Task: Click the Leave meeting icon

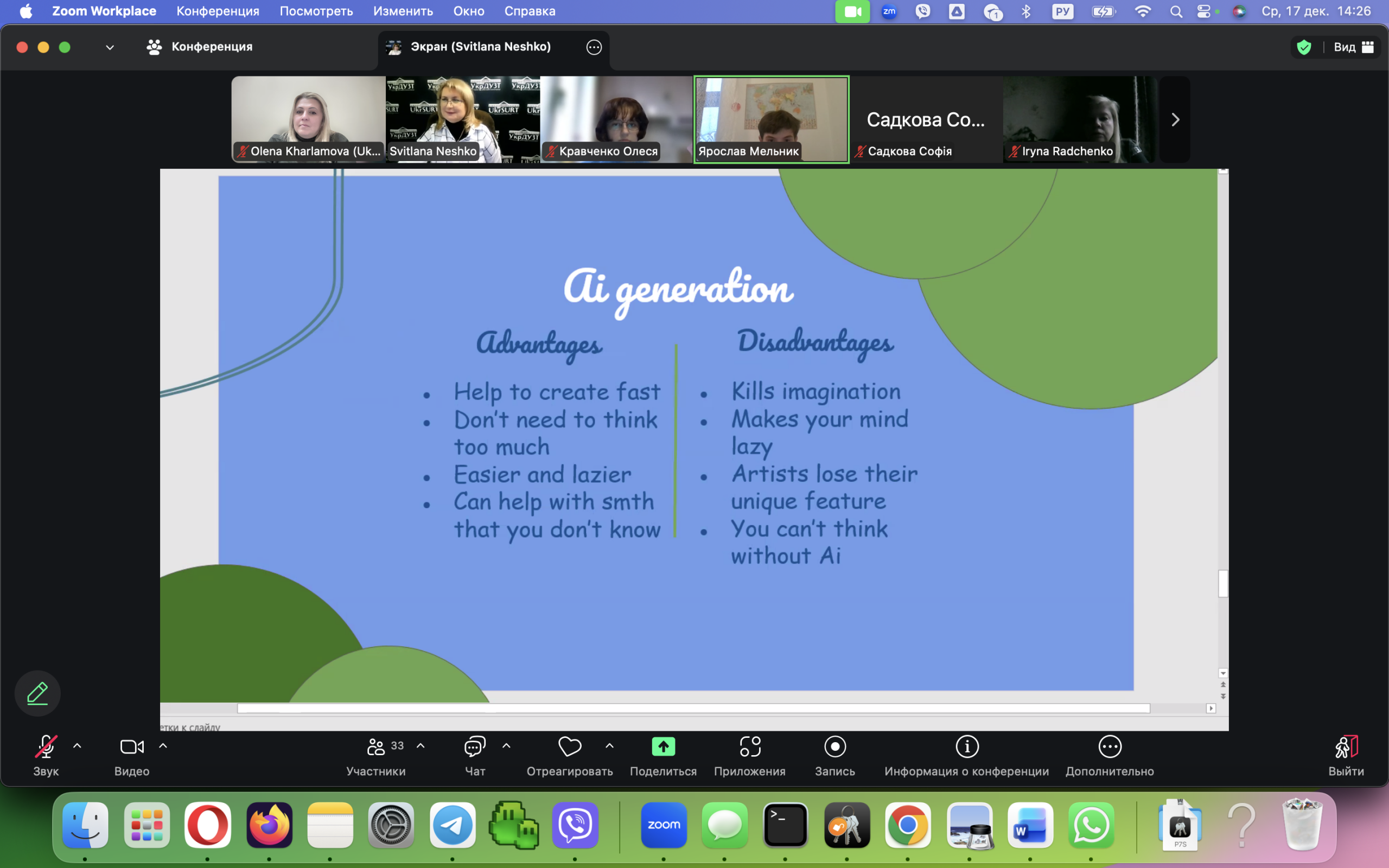Action: [x=1346, y=747]
